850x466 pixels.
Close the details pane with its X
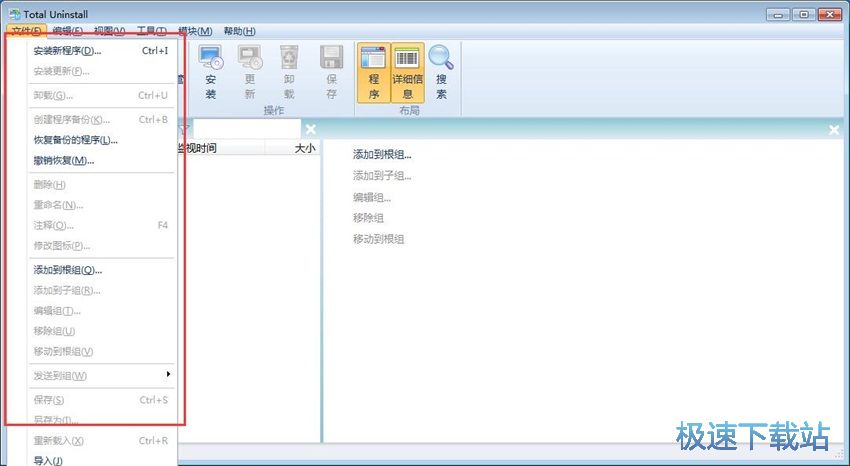[834, 130]
